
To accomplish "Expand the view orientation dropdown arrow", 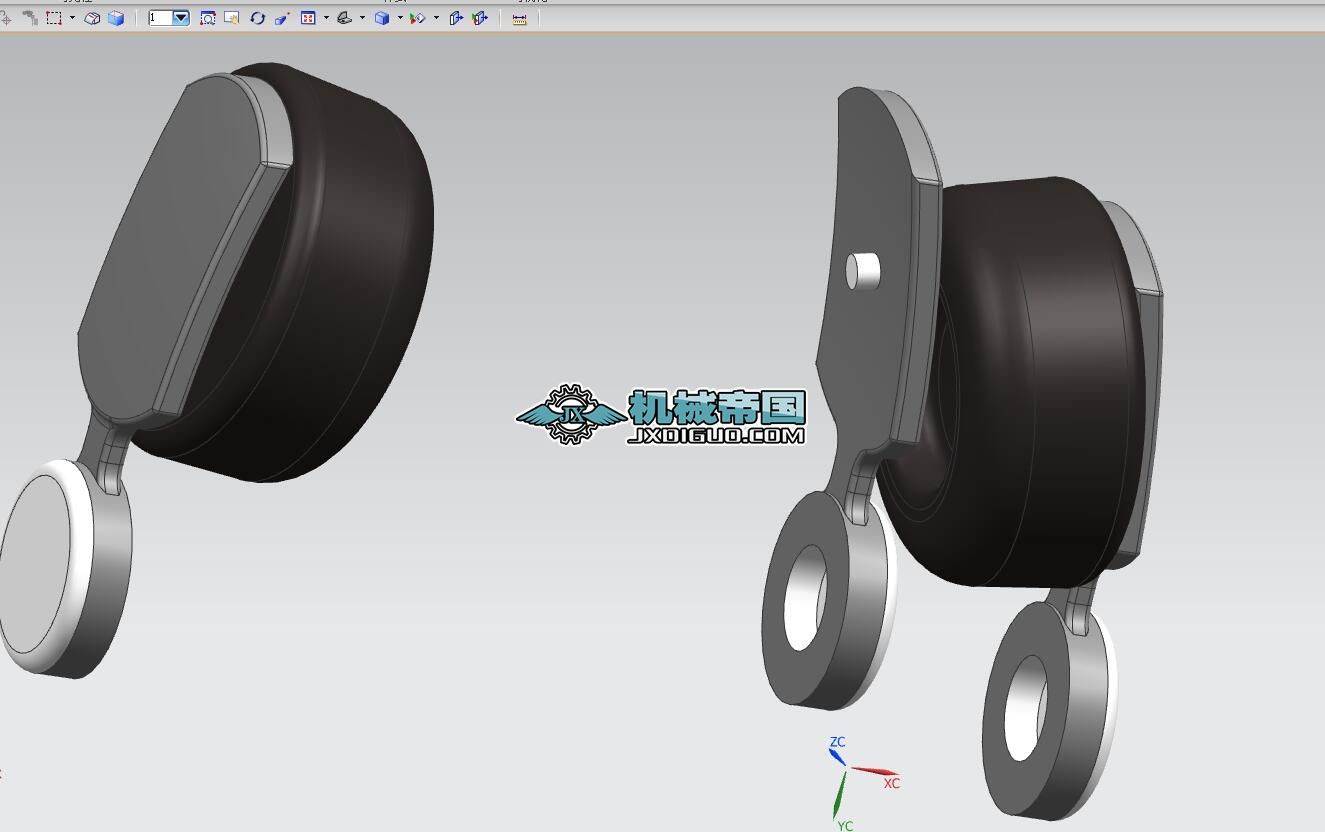I will 362,18.
